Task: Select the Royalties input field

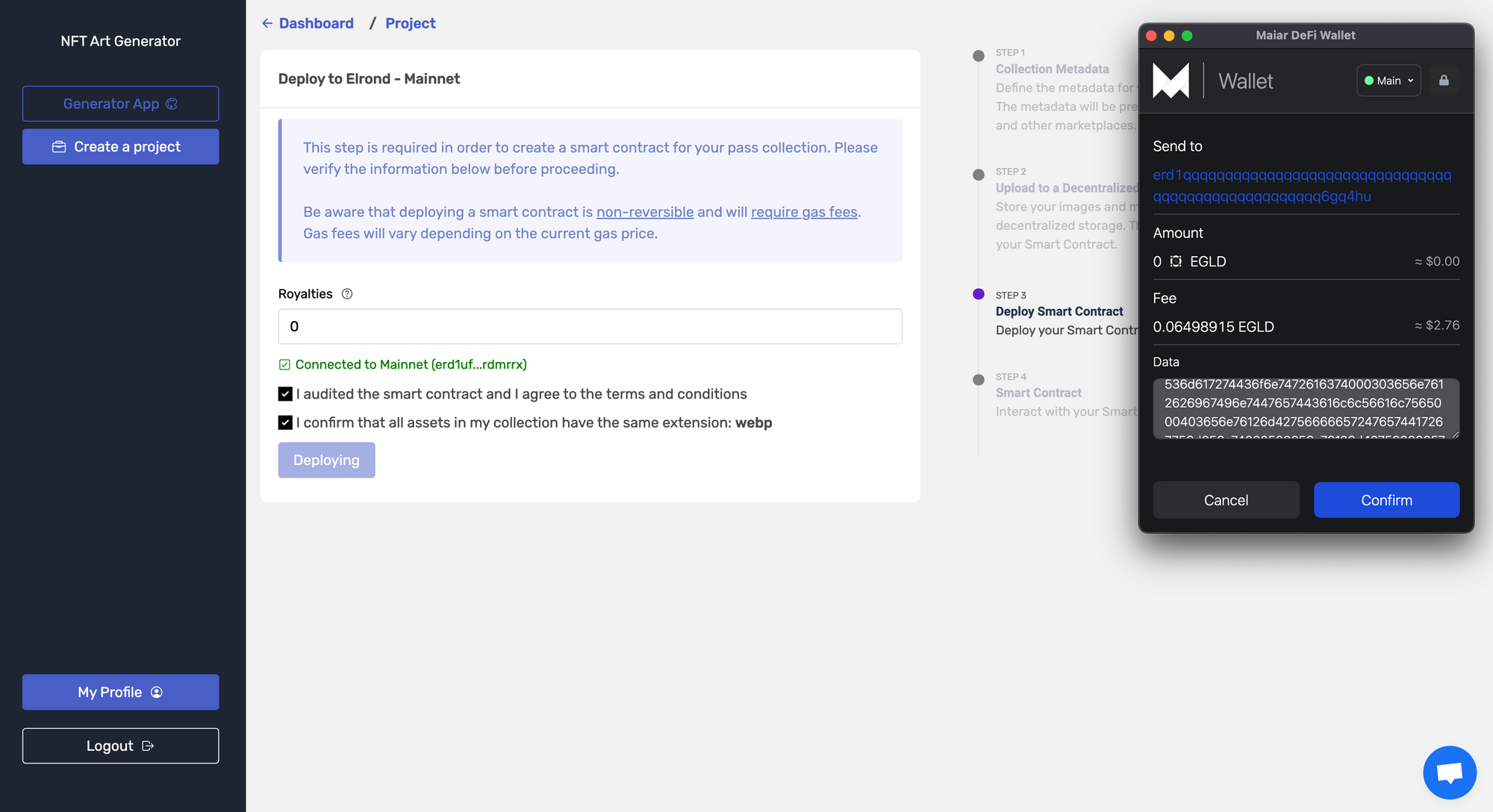Action: (590, 326)
